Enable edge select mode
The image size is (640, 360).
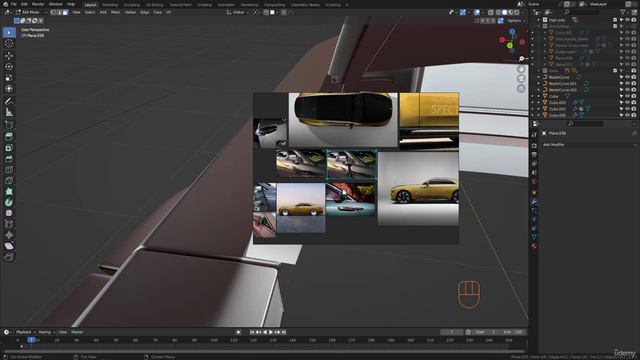click(59, 12)
